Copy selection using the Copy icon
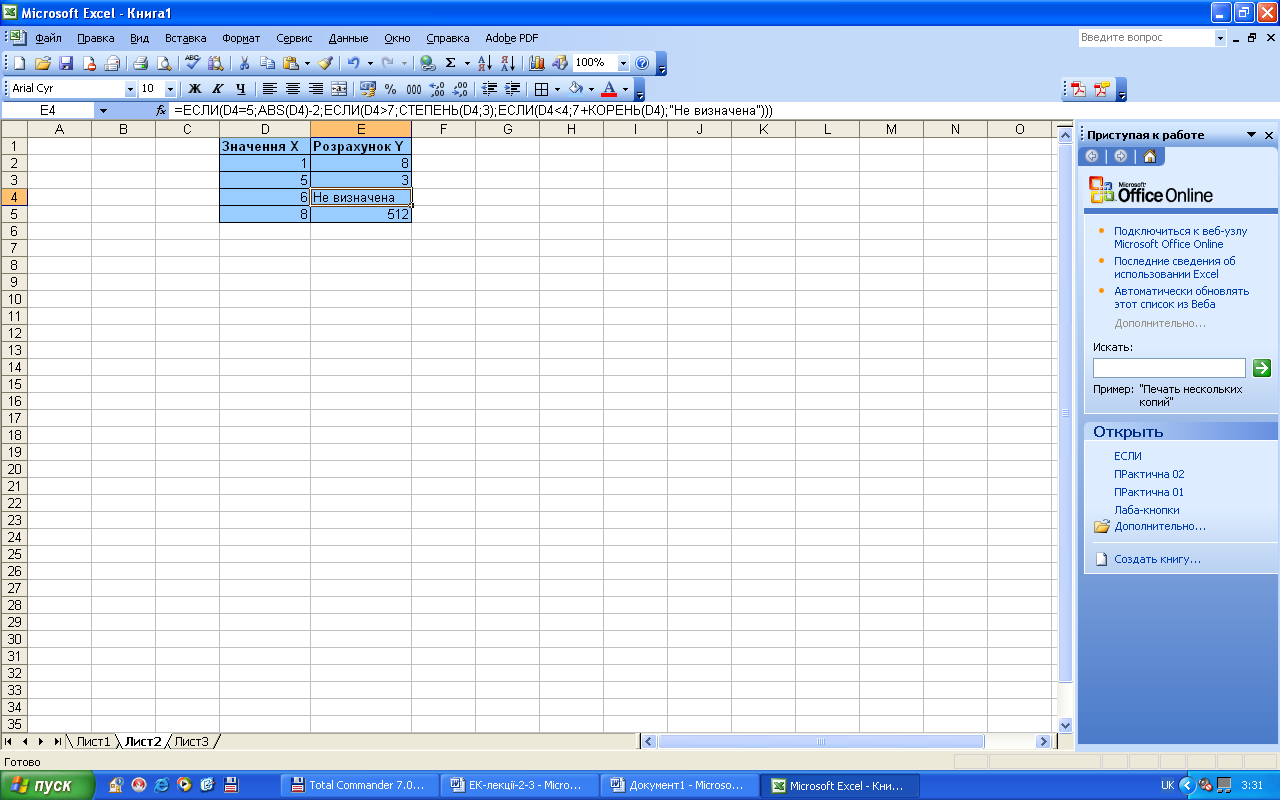Screen dimensions: 1280x800 [x=267, y=63]
